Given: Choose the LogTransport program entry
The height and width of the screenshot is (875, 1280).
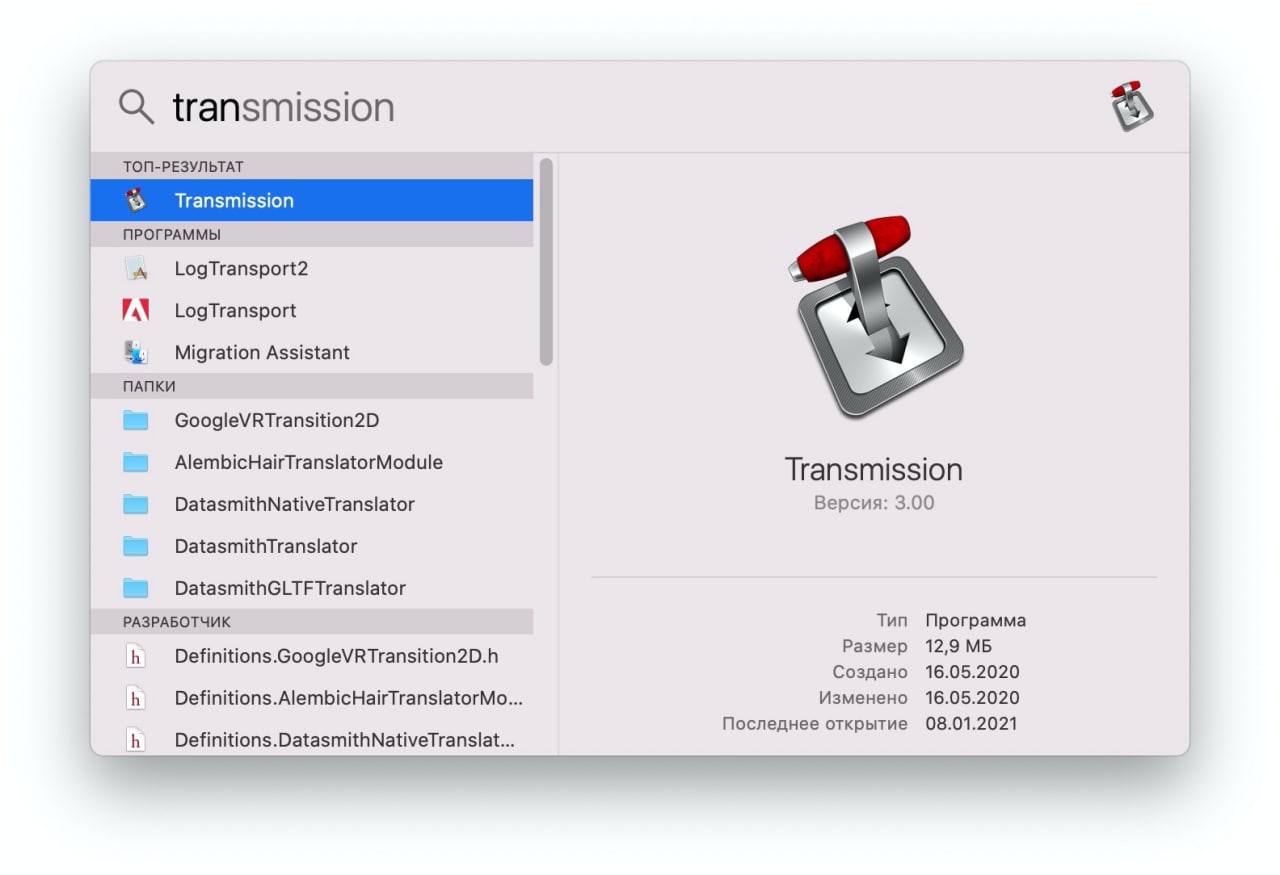Looking at the screenshot, I should 312,310.
